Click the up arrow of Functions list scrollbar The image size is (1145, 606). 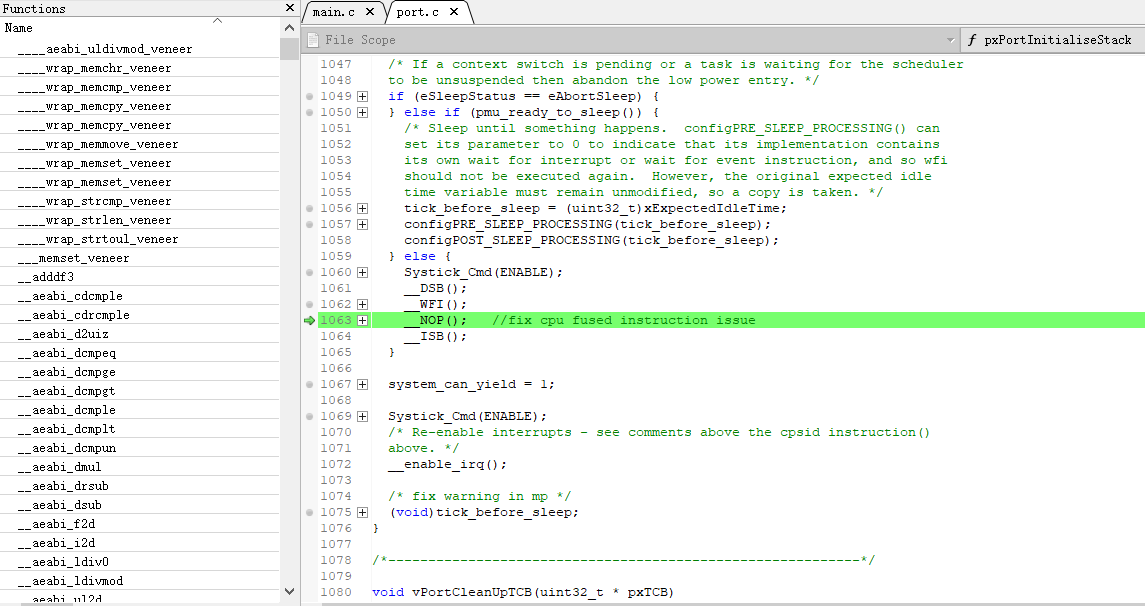pos(290,27)
